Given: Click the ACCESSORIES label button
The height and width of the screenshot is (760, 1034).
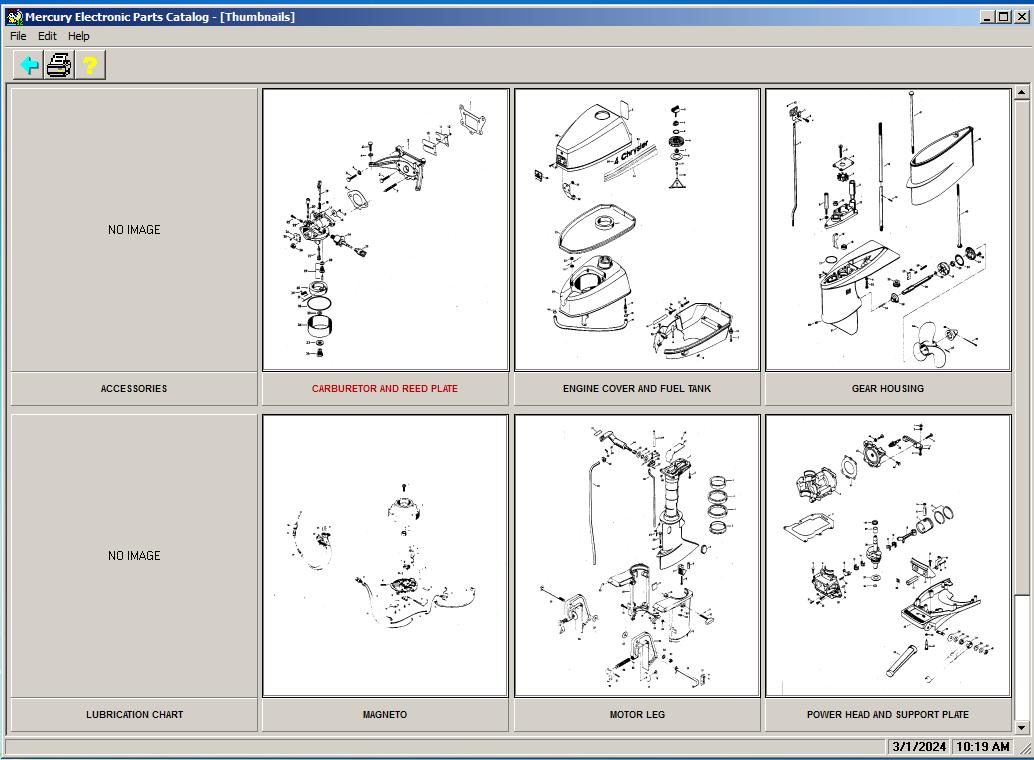Looking at the screenshot, I should pos(134,389).
